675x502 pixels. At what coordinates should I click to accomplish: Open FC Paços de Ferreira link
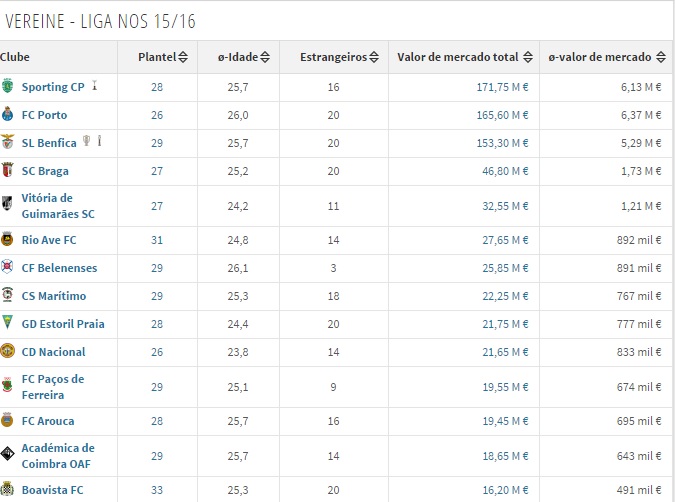[x=53, y=387]
